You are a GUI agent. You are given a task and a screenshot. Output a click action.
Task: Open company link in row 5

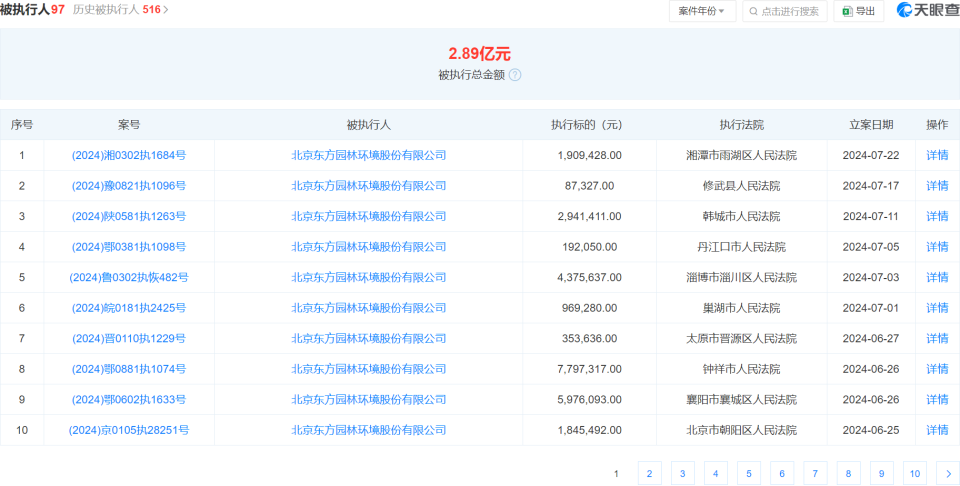[x=368, y=277]
